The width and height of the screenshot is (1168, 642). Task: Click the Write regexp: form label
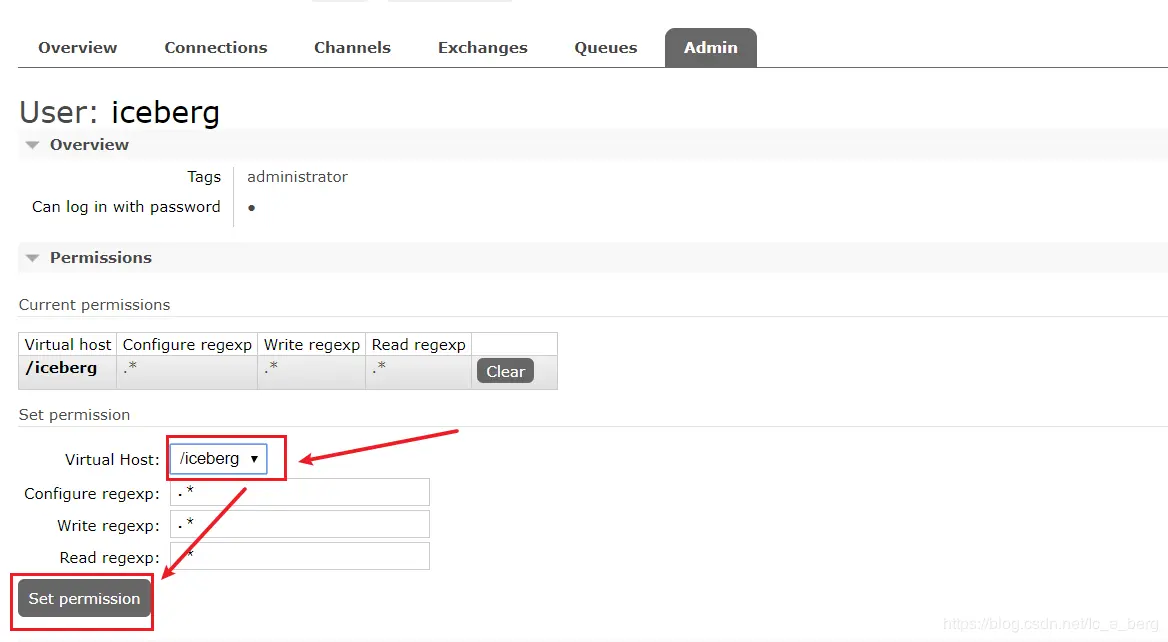click(x=108, y=526)
